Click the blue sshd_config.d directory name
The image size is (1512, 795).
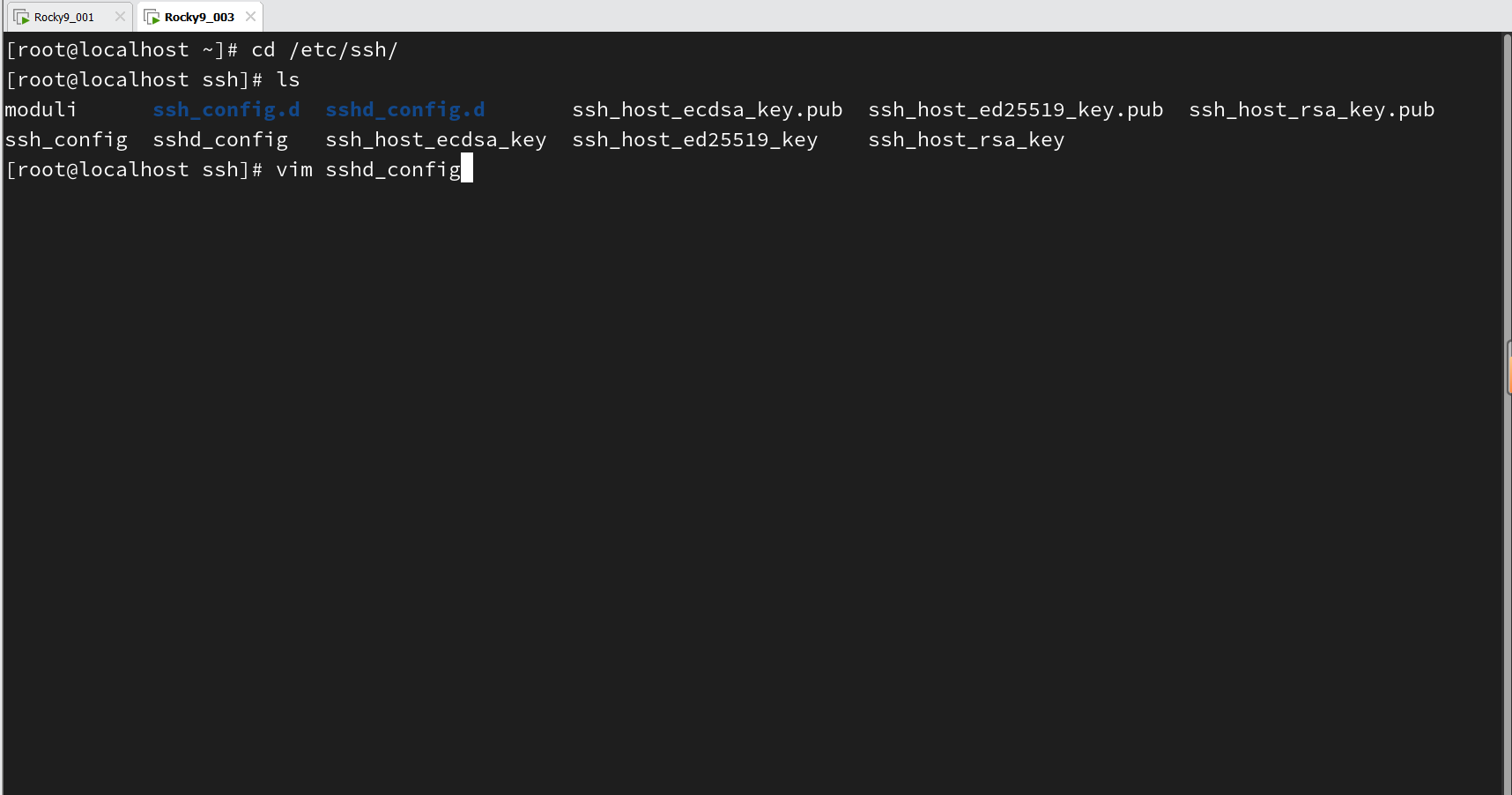pyautogui.click(x=404, y=109)
